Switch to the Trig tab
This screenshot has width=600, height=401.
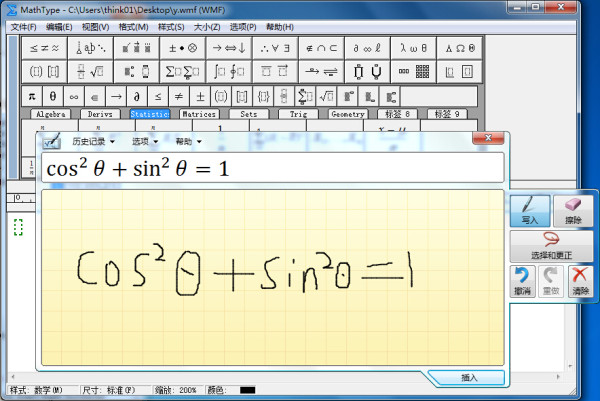298,114
